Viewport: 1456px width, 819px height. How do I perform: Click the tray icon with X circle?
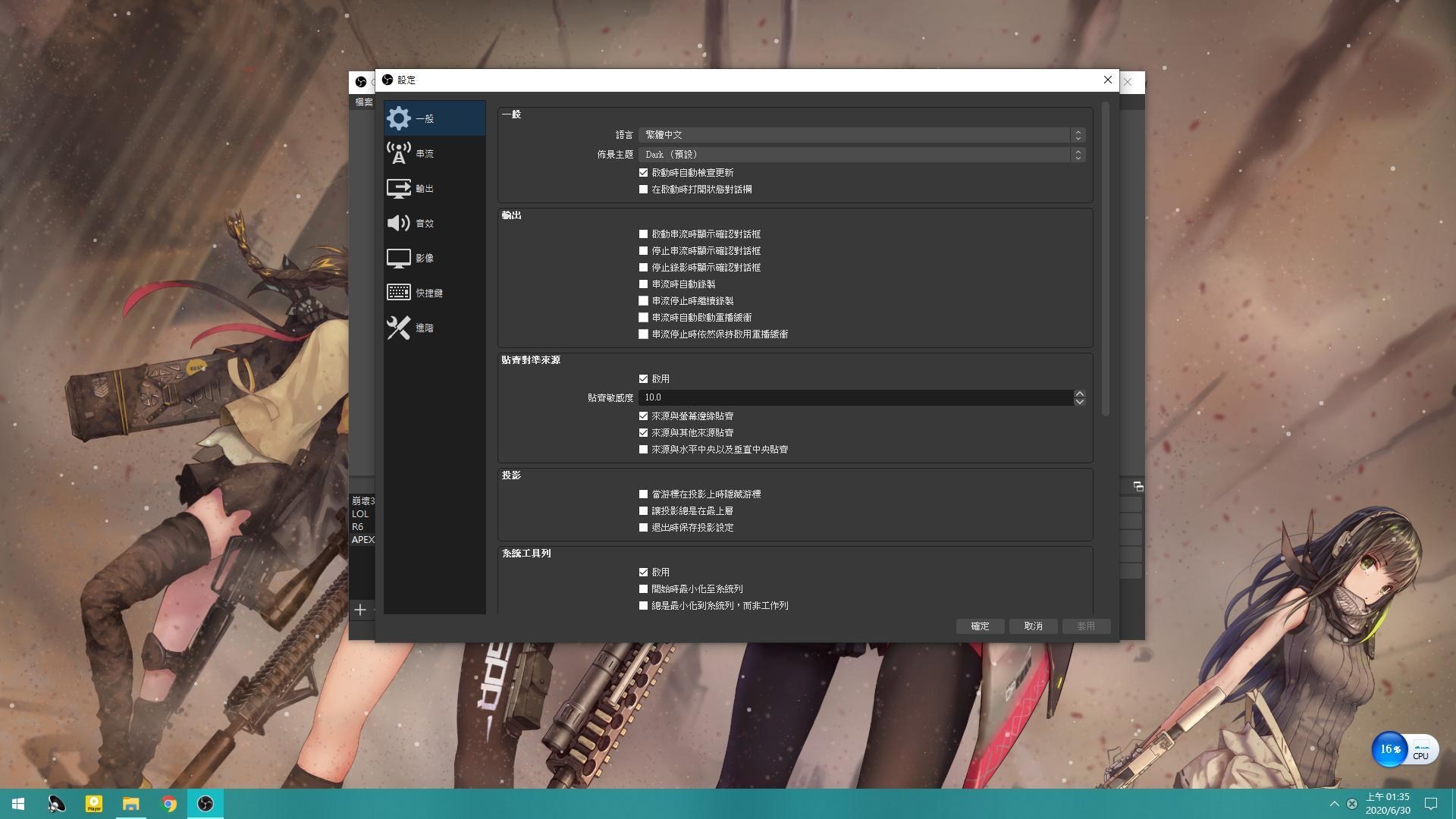(1352, 804)
